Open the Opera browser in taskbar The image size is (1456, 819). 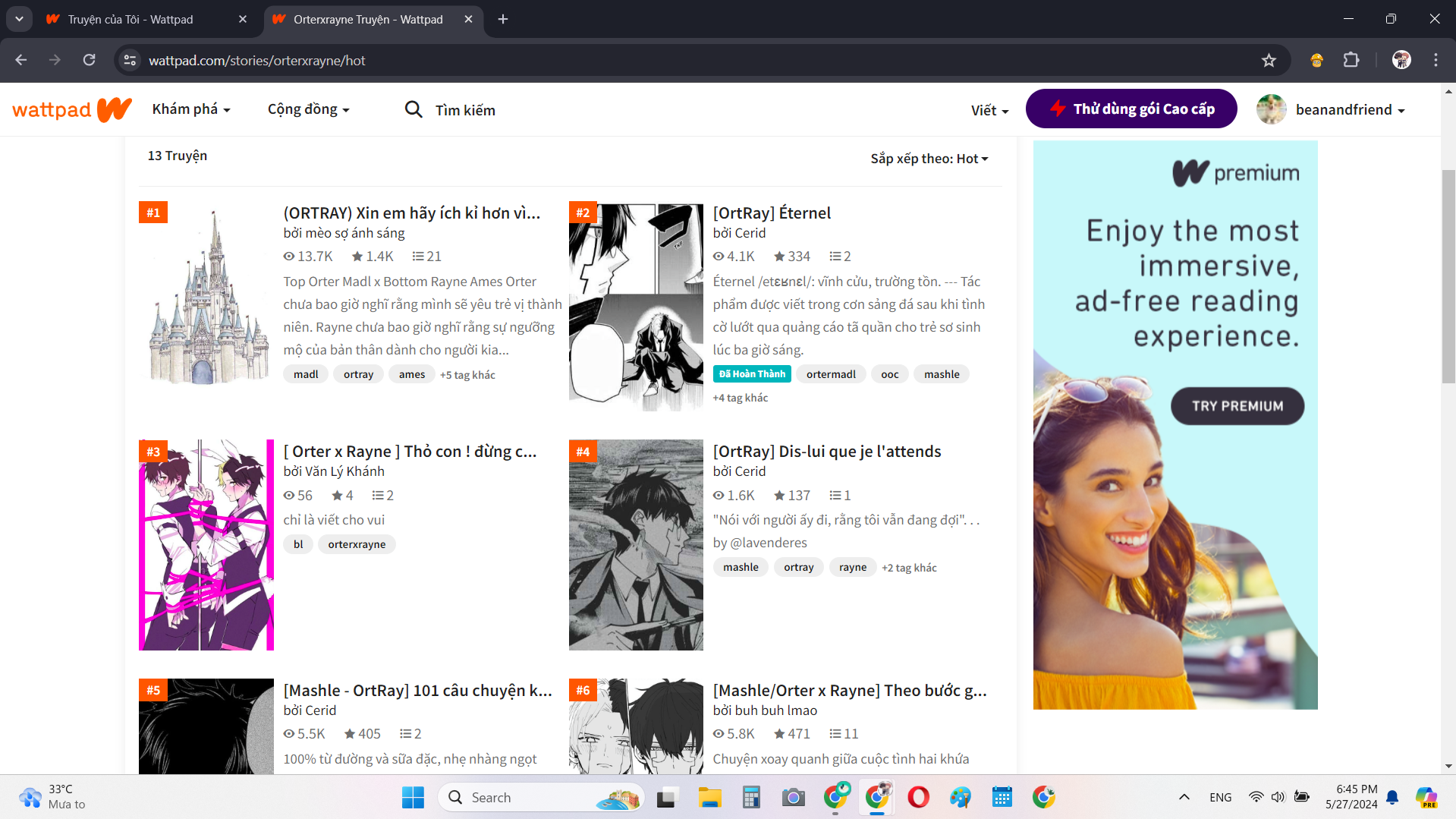(918, 797)
